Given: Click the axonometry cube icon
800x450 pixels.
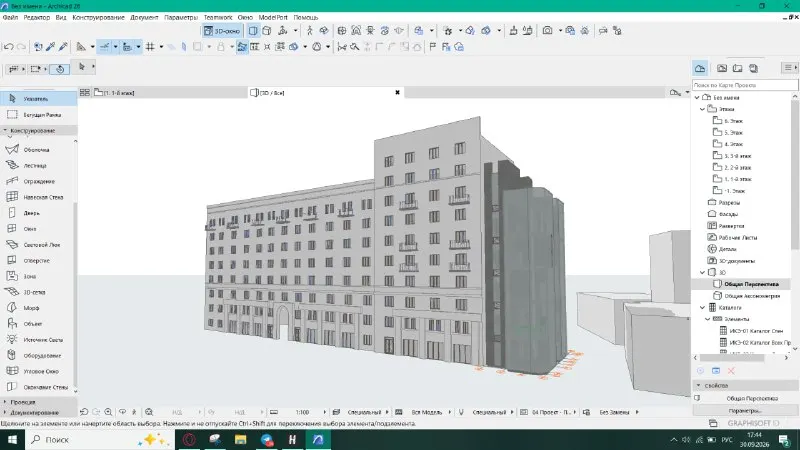Looking at the screenshot, I should click(266, 31).
